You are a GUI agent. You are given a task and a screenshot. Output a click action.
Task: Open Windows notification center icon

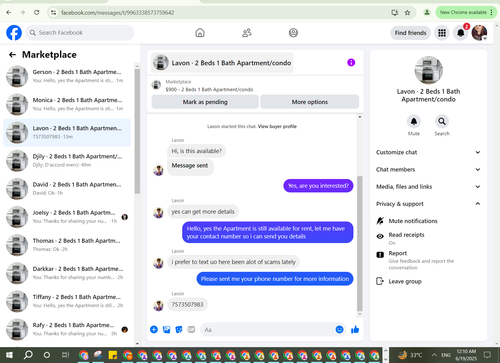pyautogui.click(x=488, y=355)
